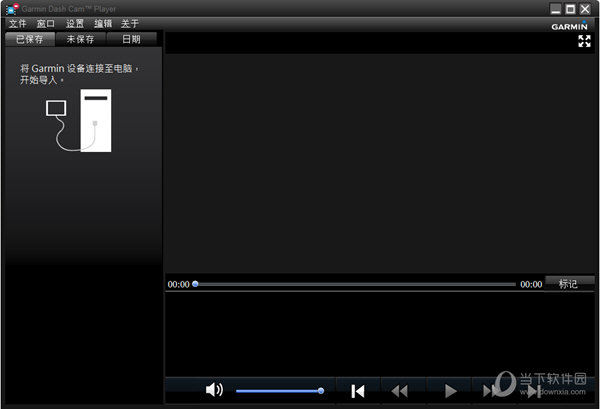This screenshot has height=409, width=600.
Task: Open the 关于 menu
Action: click(130, 24)
